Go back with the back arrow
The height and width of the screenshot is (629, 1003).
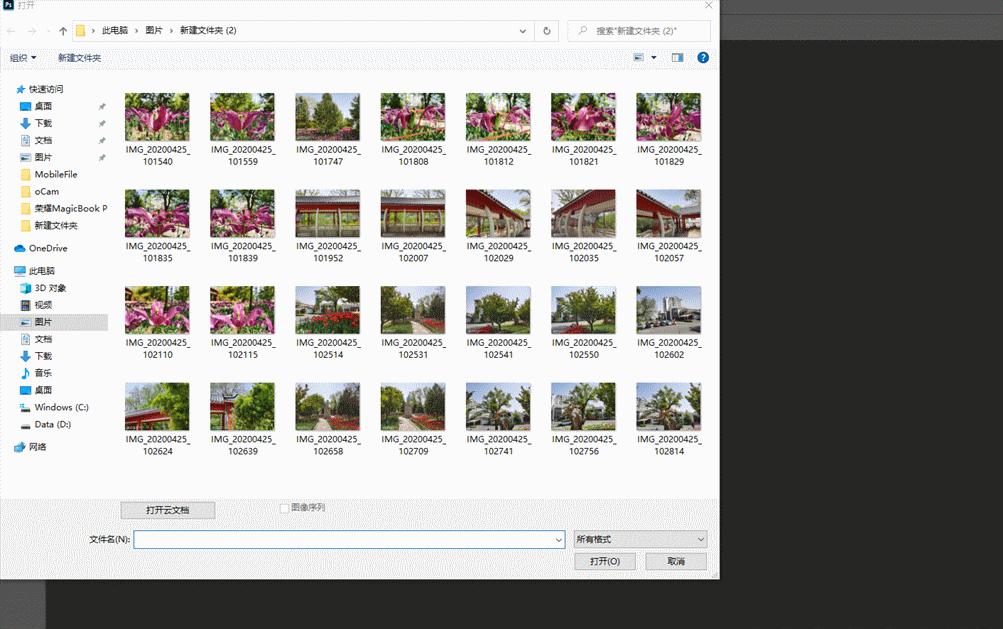pyautogui.click(x=10, y=30)
